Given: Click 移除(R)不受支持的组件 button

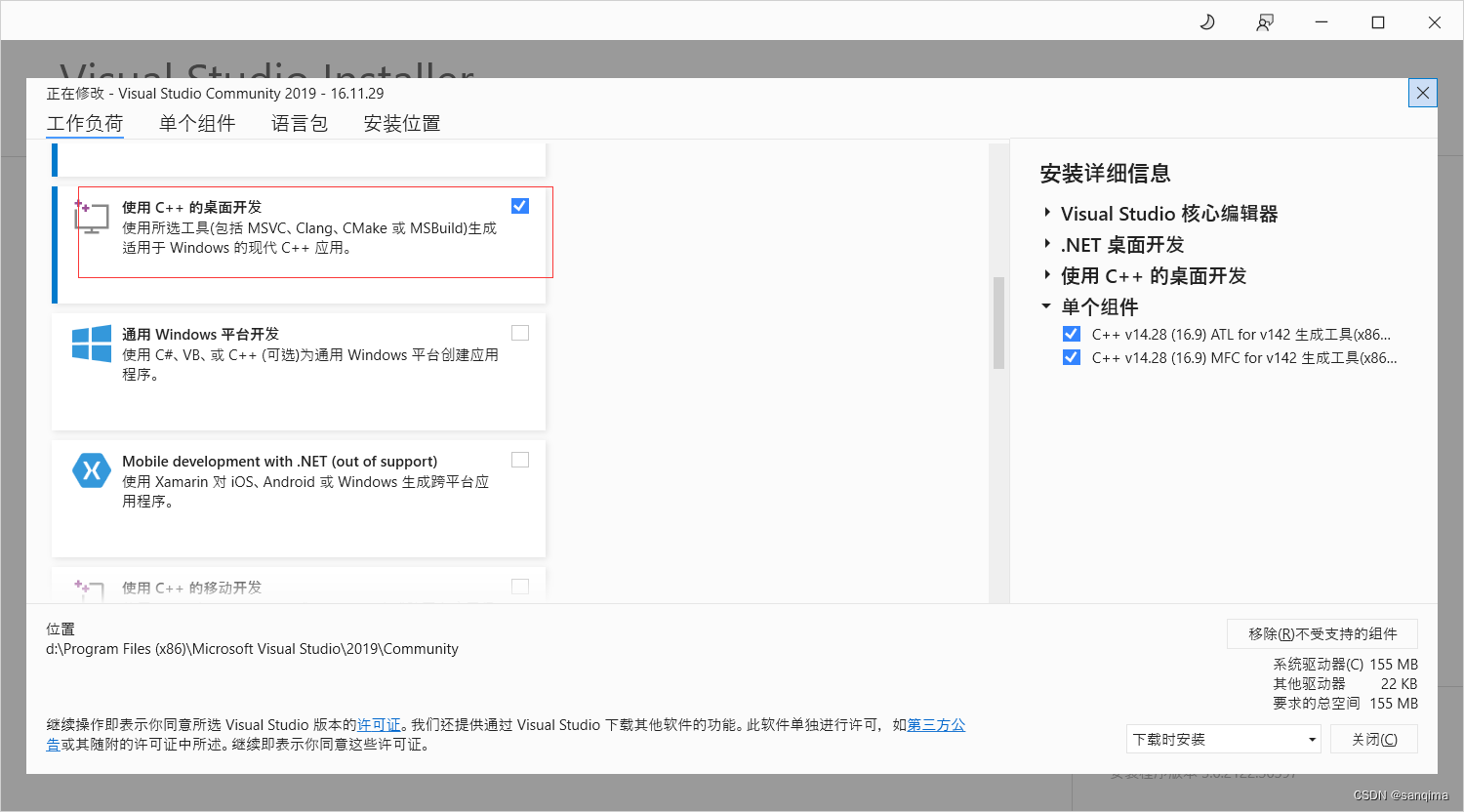Looking at the screenshot, I should click(1322, 633).
